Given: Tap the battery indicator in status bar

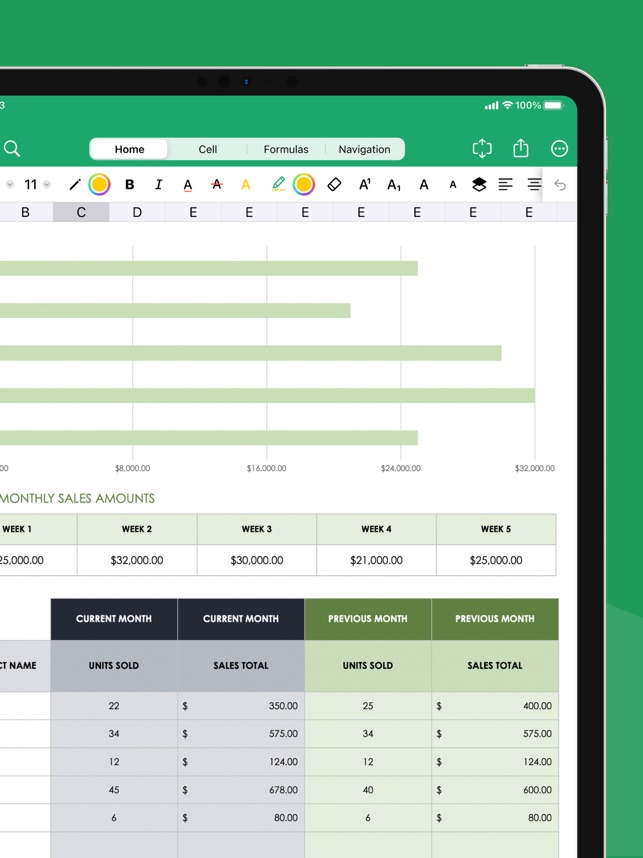Looking at the screenshot, I should [553, 105].
